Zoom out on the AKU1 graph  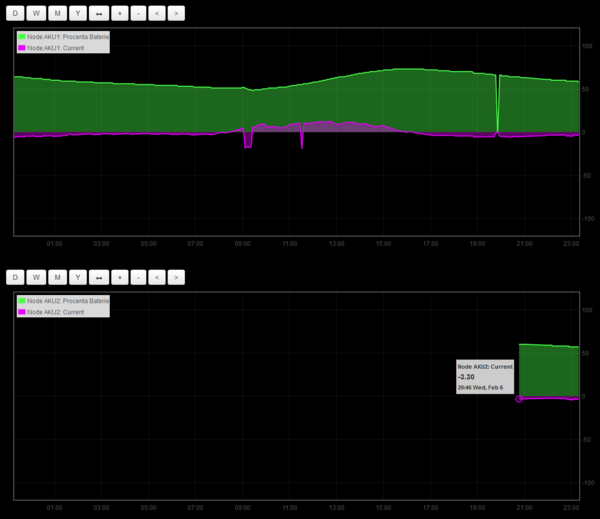(139, 13)
